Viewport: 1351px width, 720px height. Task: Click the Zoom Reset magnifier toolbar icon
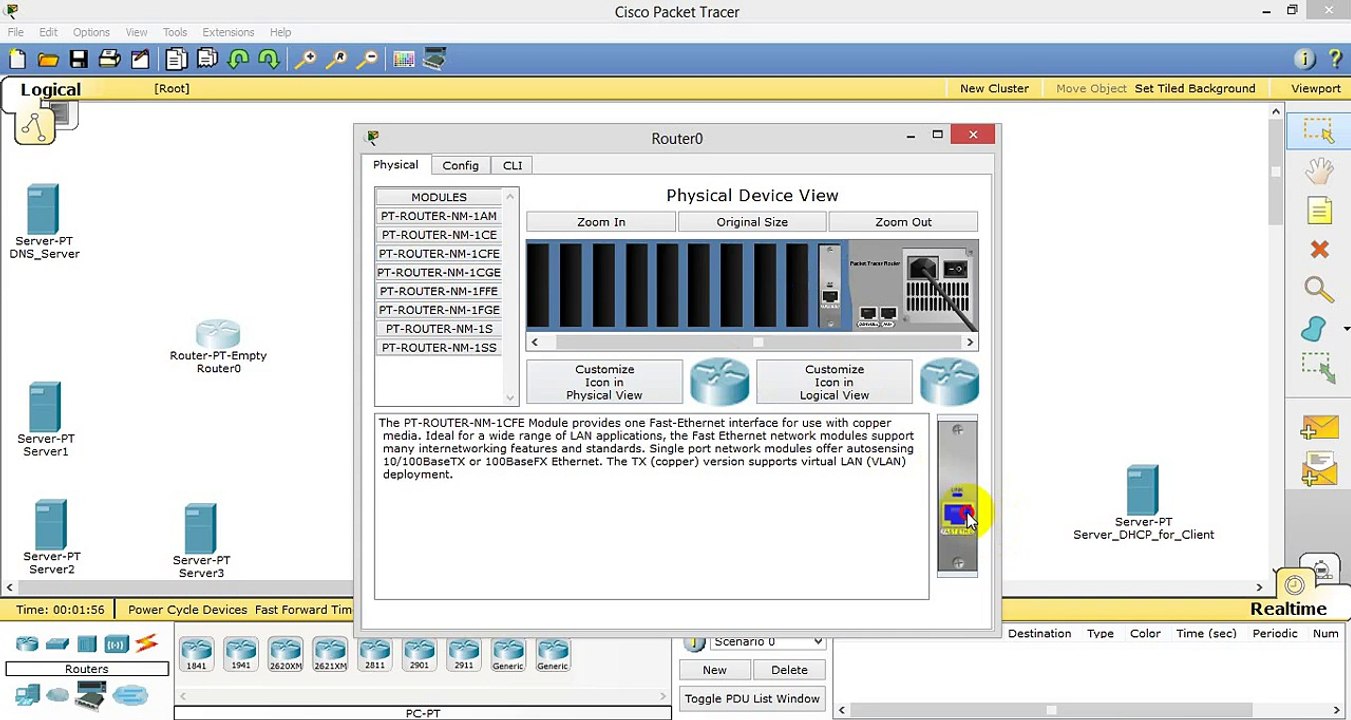point(336,60)
